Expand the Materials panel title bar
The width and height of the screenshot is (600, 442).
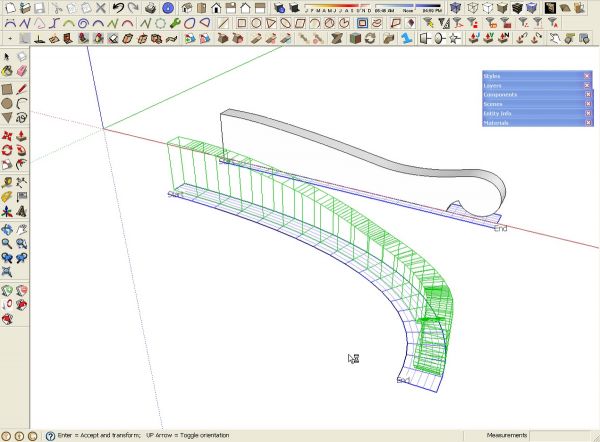coord(537,123)
